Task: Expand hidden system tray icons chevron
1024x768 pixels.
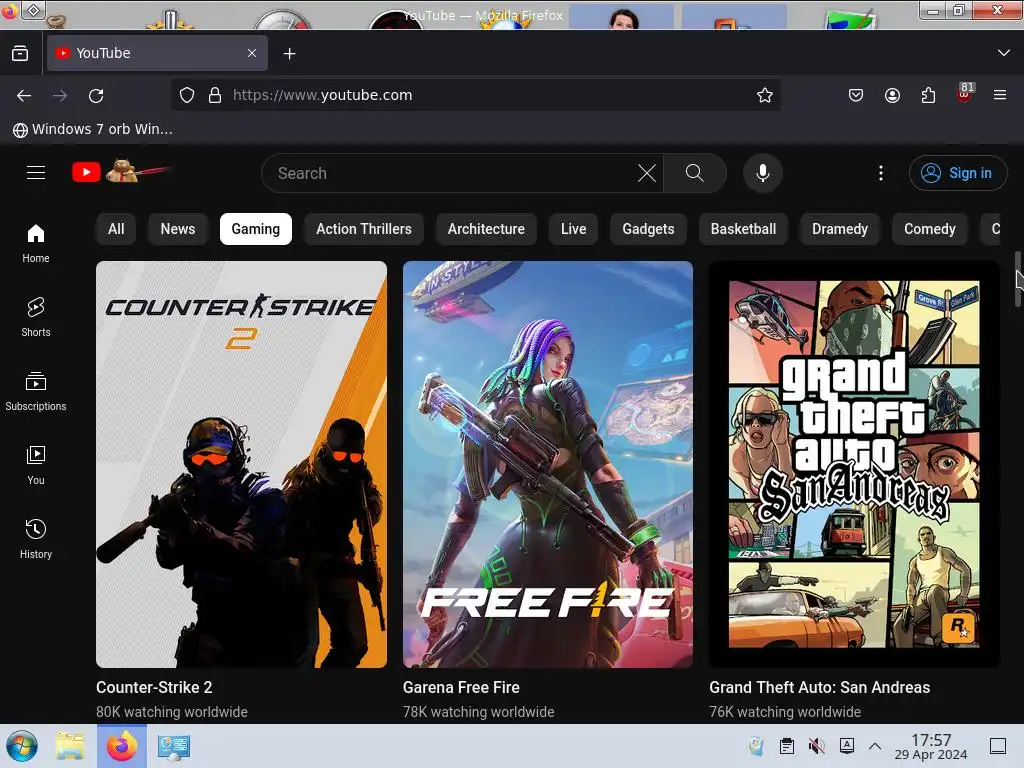Action: 875,746
